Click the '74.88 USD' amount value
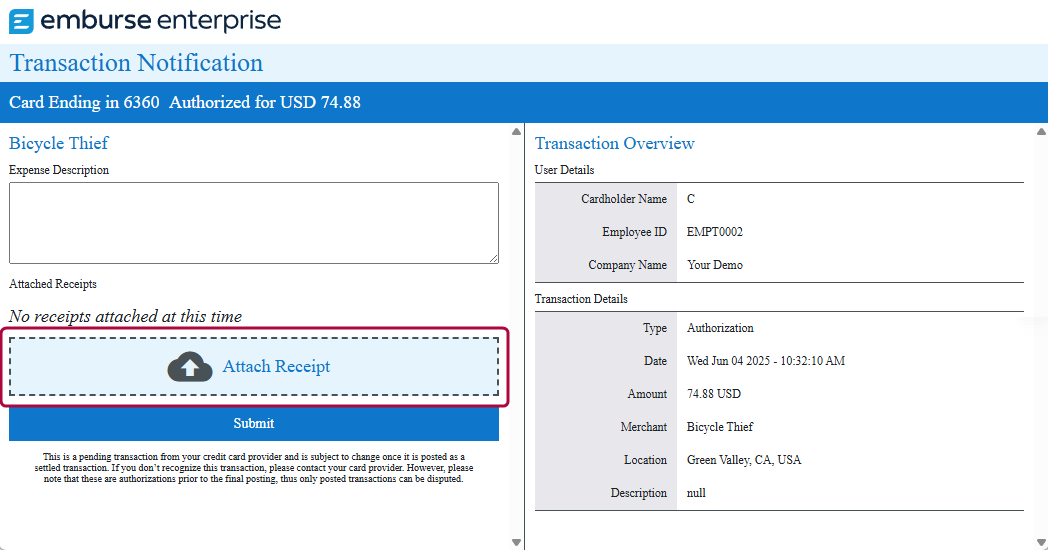This screenshot has height=550, width=1048. click(x=714, y=394)
